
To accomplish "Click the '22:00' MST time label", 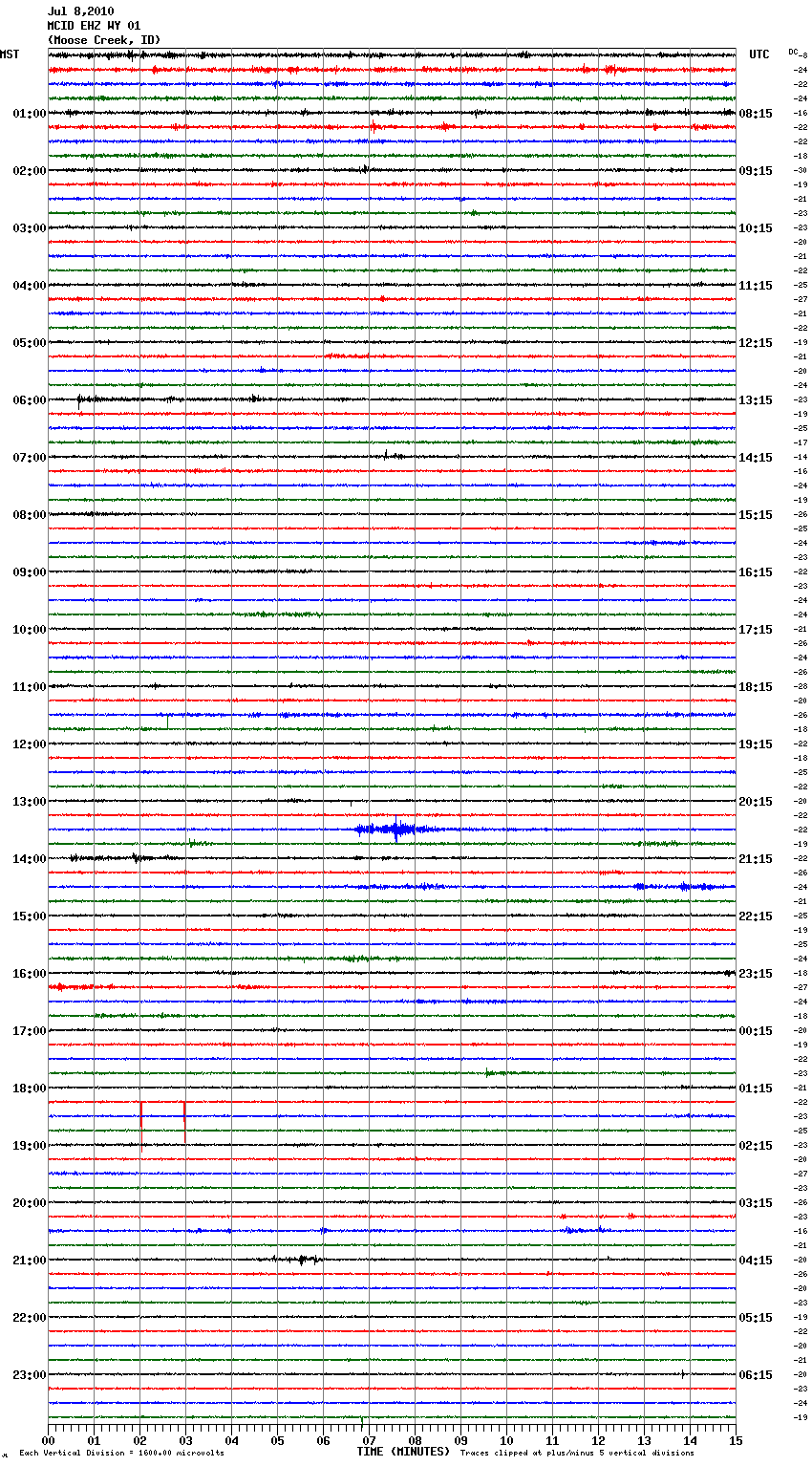I will [30, 1318].
